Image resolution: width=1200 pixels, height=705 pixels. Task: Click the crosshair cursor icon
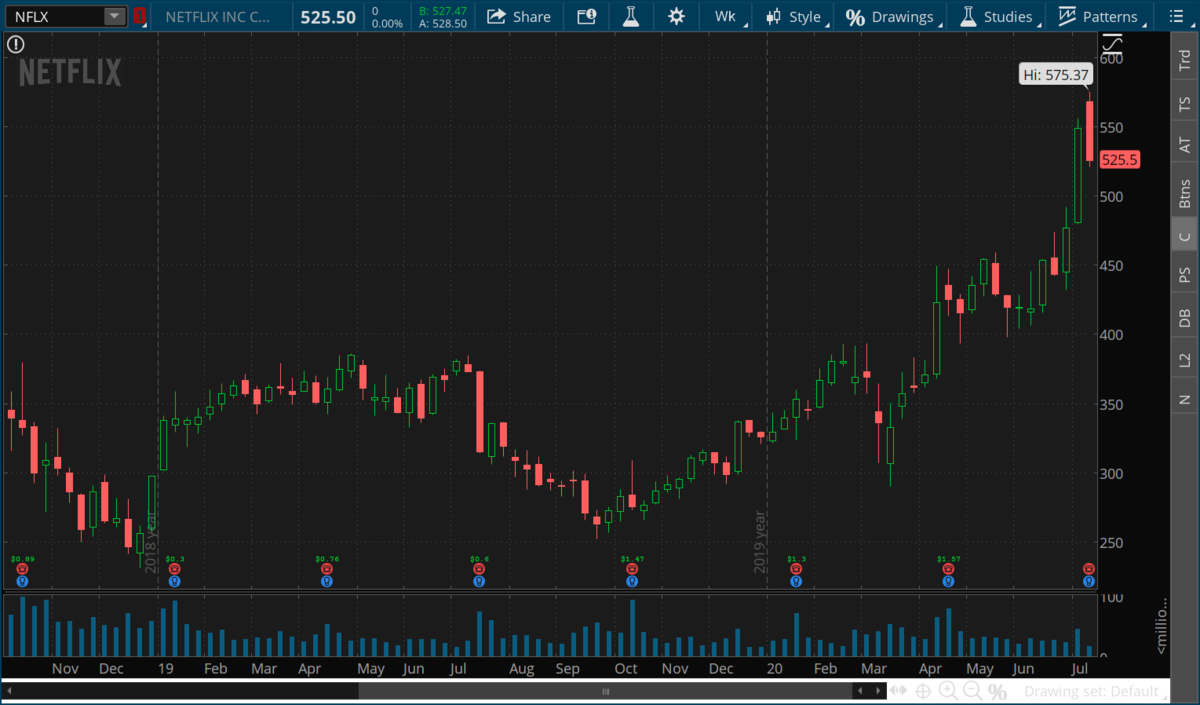pos(923,691)
